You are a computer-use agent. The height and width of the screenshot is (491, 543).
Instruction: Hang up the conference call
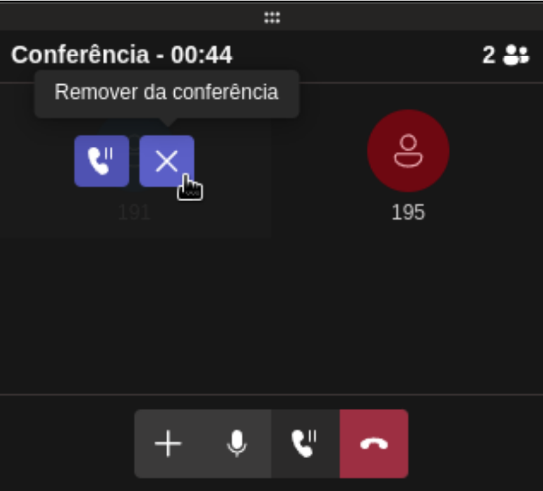(x=374, y=444)
